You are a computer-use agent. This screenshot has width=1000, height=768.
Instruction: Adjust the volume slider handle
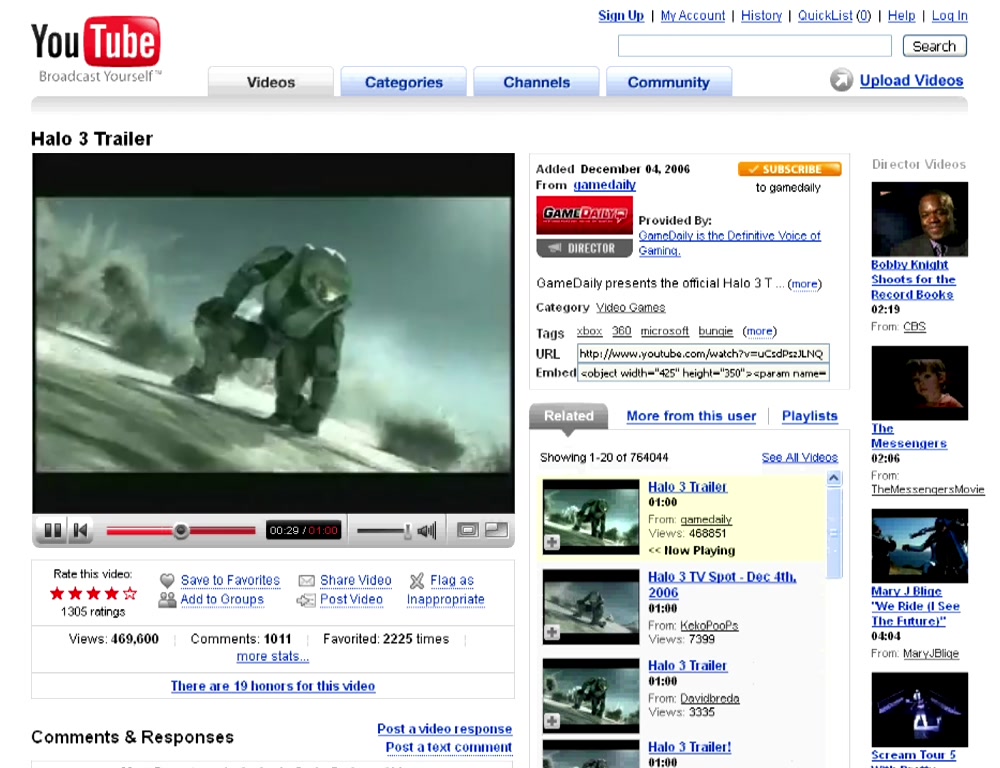coord(408,531)
